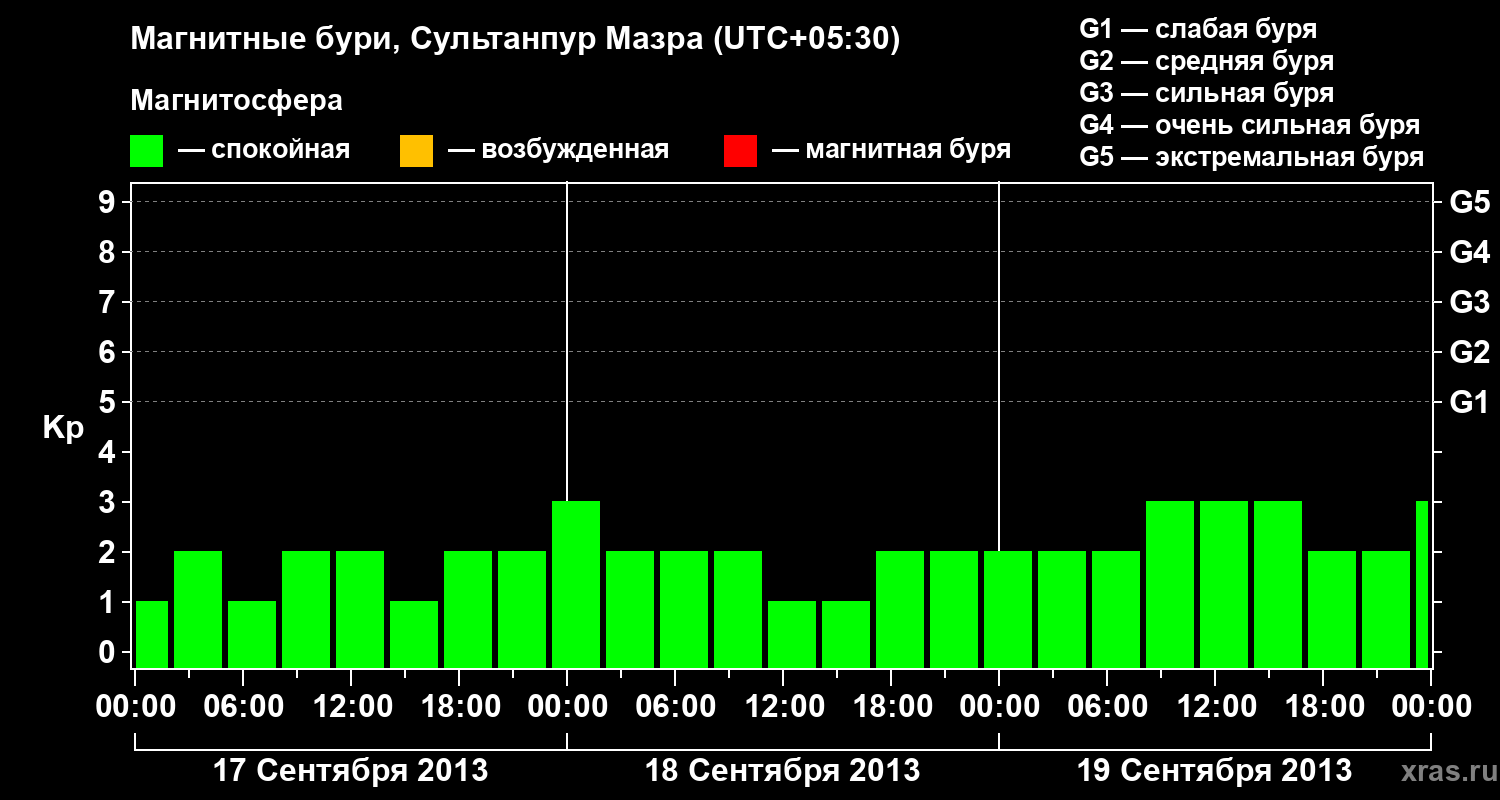Click the green 'спокойная' legend swatch

click(x=147, y=151)
